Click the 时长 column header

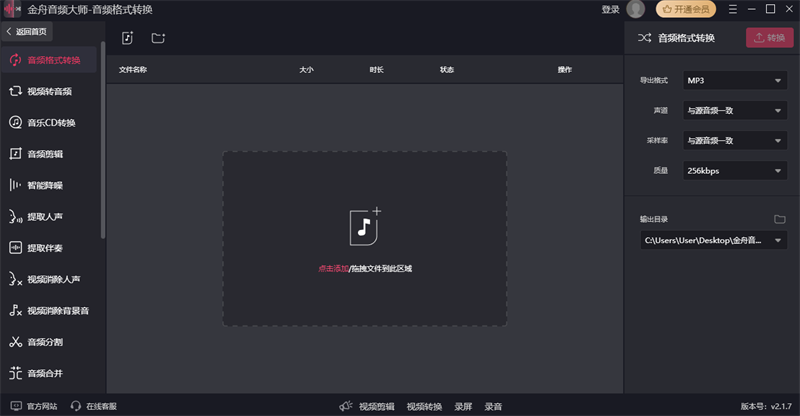[377, 69]
